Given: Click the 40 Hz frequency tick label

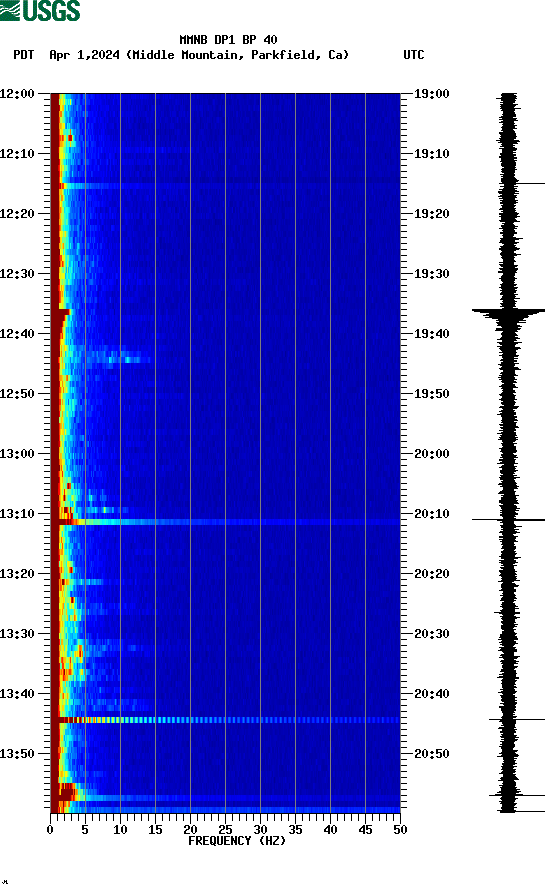Looking at the screenshot, I should pyautogui.click(x=330, y=830).
